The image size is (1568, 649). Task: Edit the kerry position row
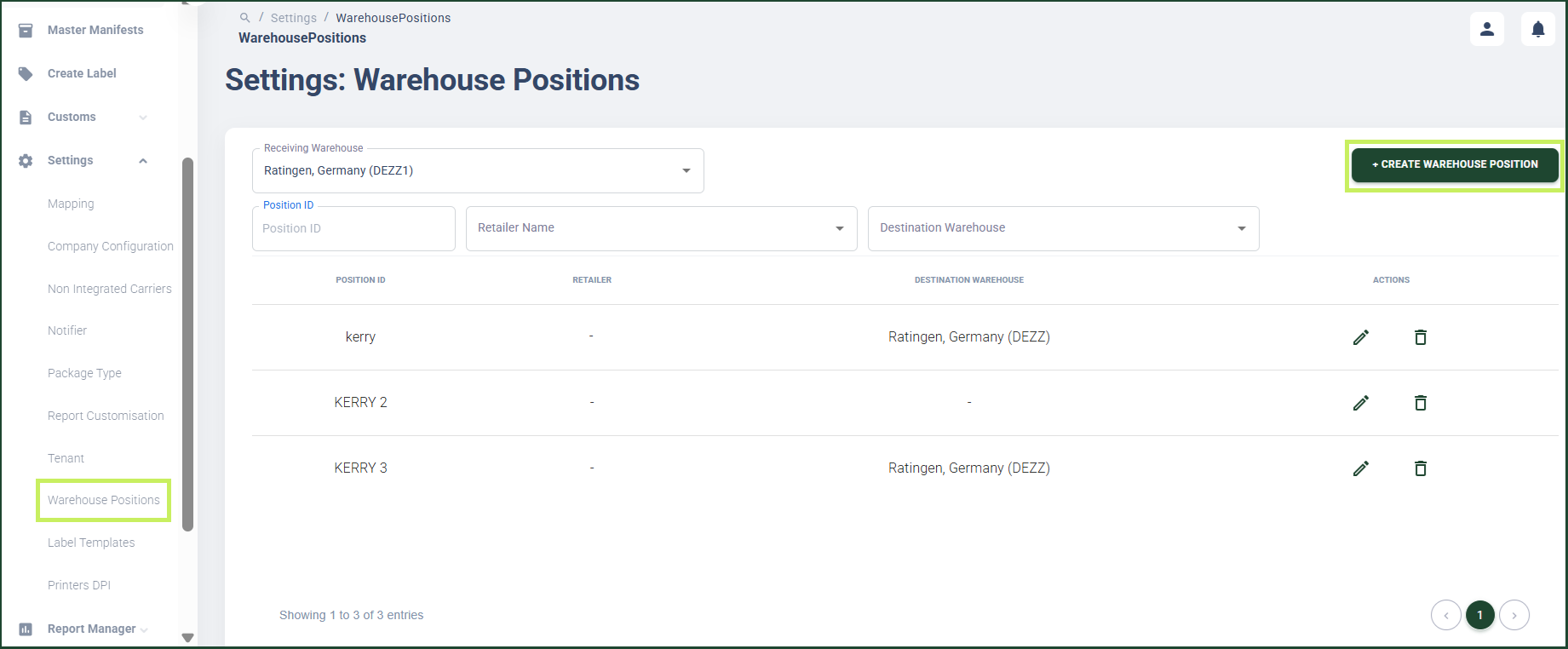(x=1361, y=337)
